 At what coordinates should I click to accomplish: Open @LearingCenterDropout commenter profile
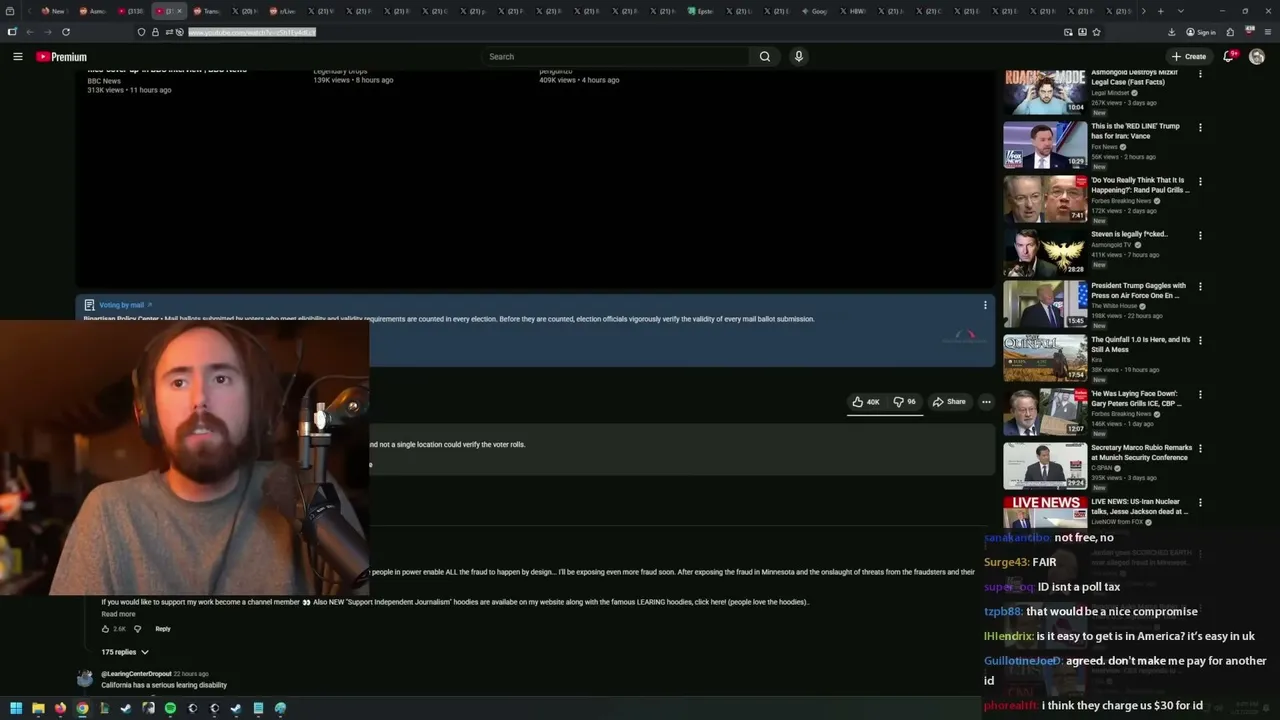point(136,674)
